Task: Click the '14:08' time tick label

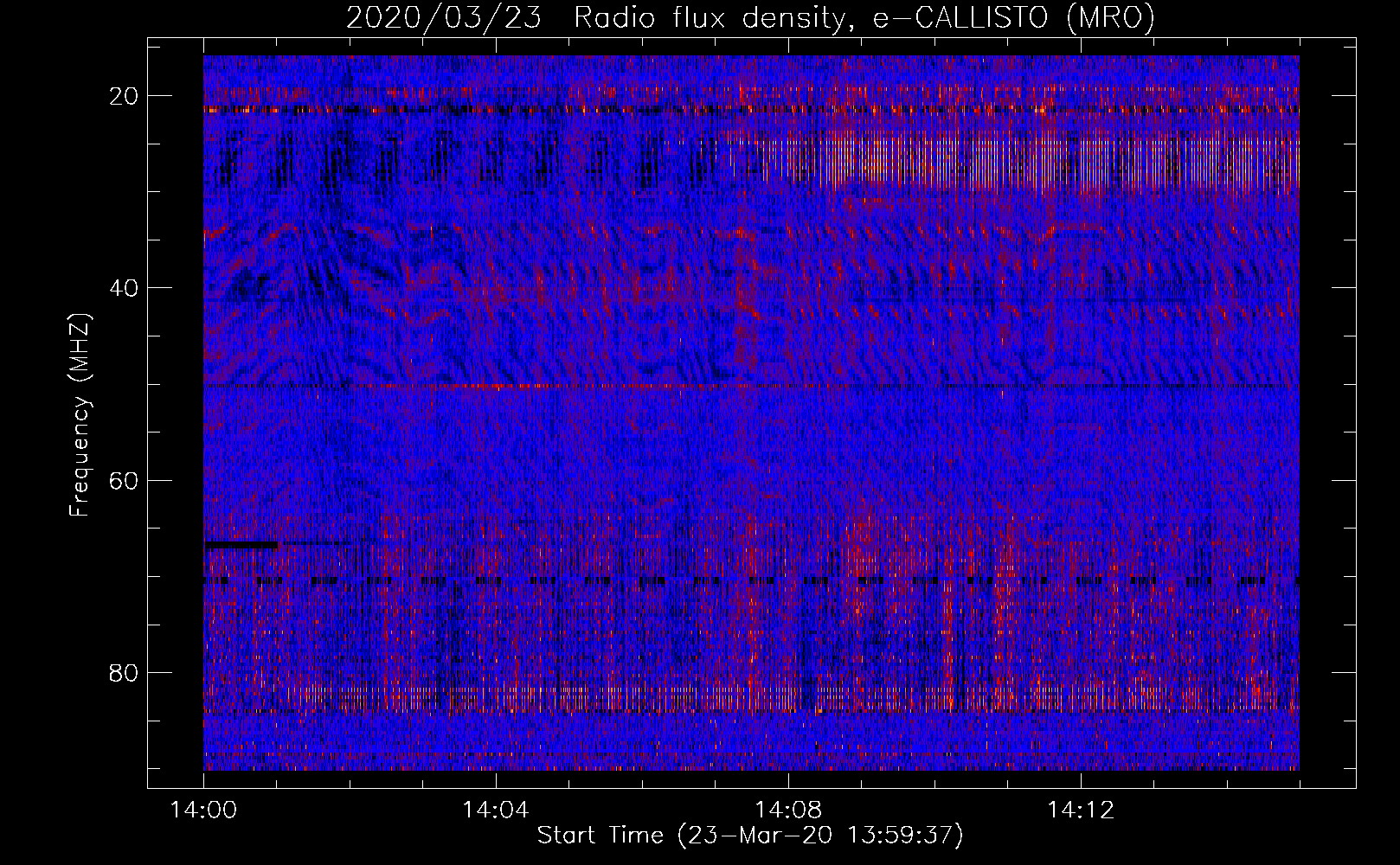Action: coord(788,811)
